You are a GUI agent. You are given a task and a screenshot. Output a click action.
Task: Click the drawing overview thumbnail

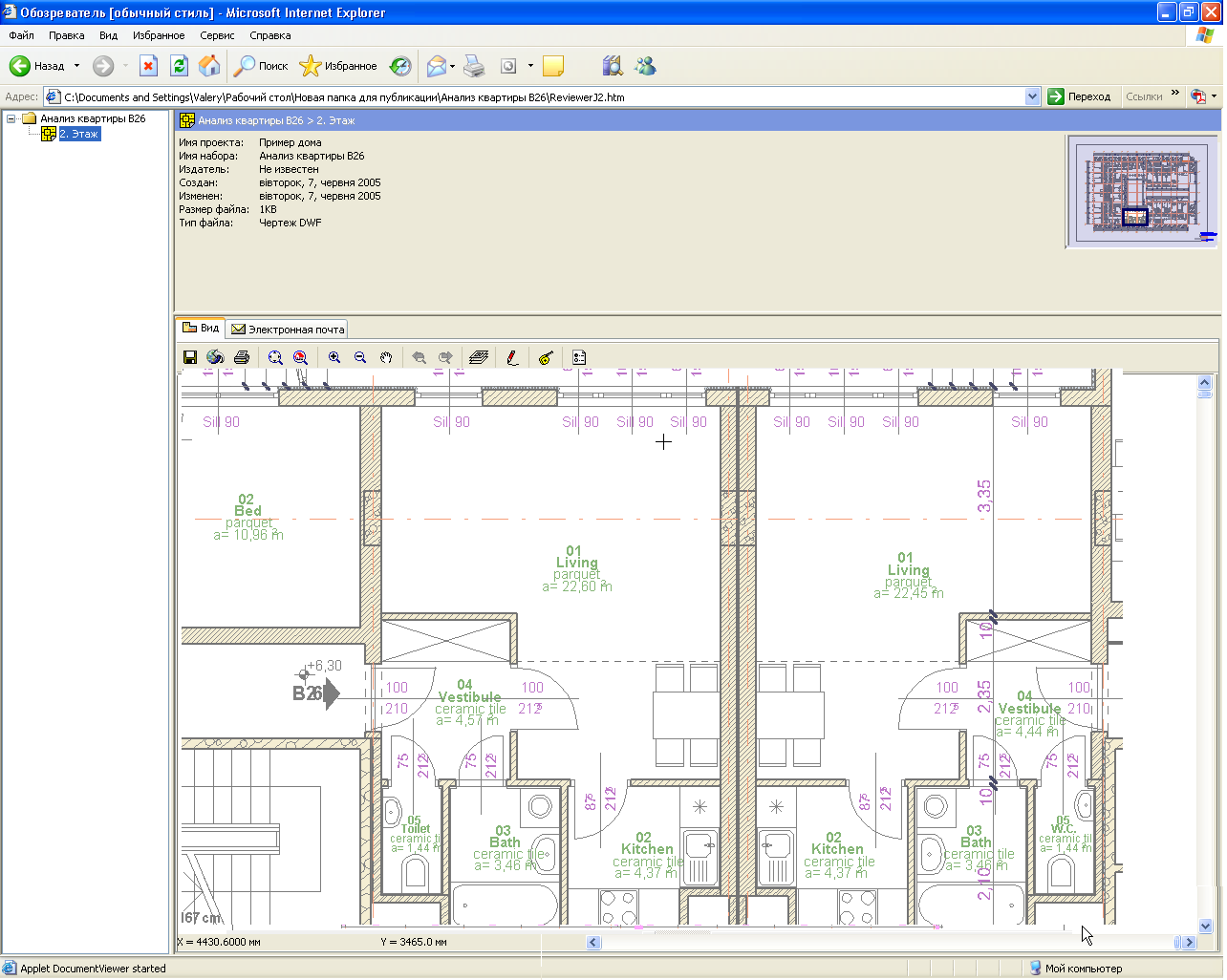[x=1142, y=191]
